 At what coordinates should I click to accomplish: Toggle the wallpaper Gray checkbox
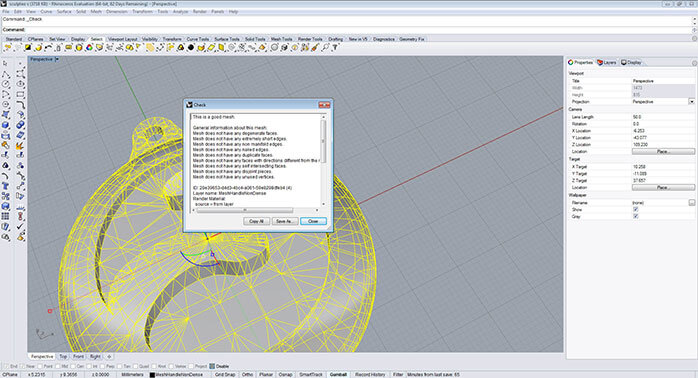pos(636,216)
